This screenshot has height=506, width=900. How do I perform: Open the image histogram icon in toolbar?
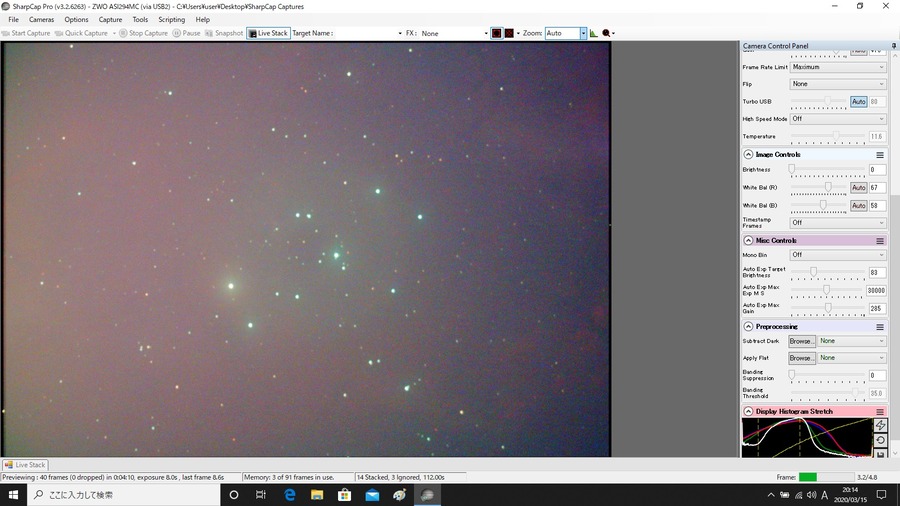coord(593,33)
